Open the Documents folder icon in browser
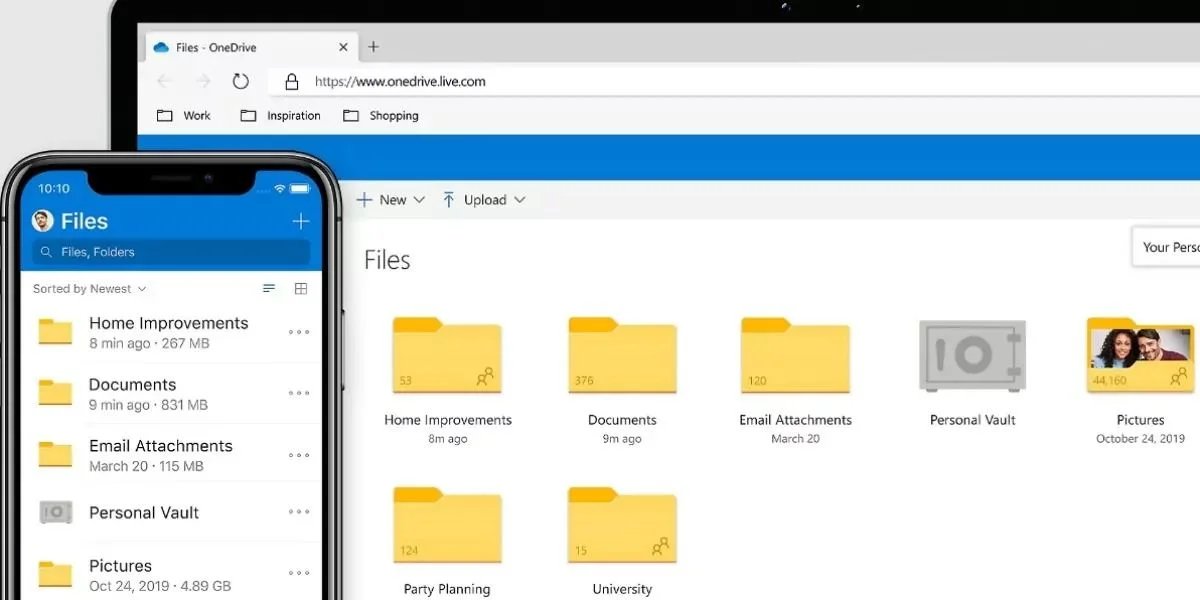Image resolution: width=1200 pixels, height=600 pixels. pos(622,355)
